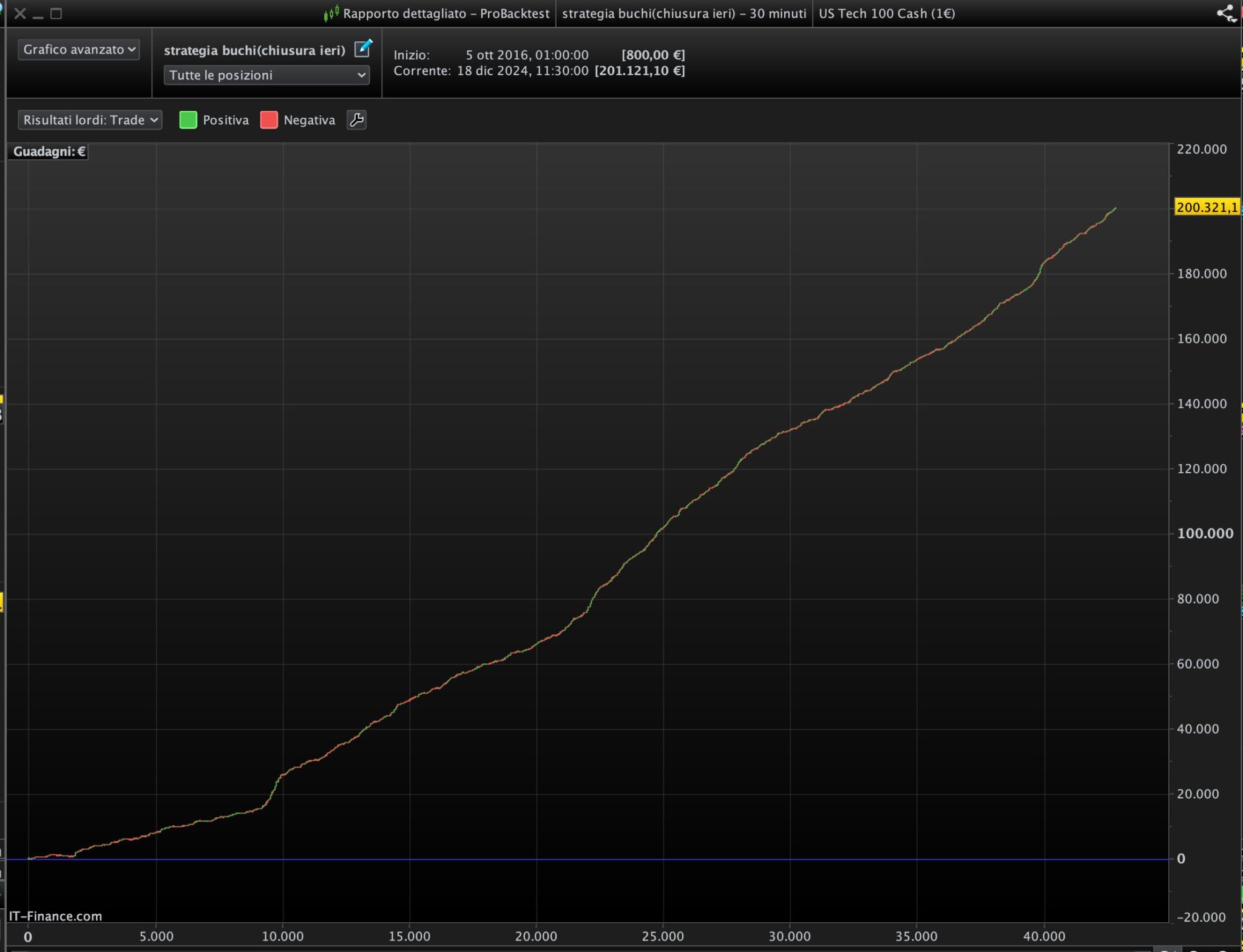The width and height of the screenshot is (1243, 952).
Task: Click the edit strategy pencil icon
Action: point(362,49)
